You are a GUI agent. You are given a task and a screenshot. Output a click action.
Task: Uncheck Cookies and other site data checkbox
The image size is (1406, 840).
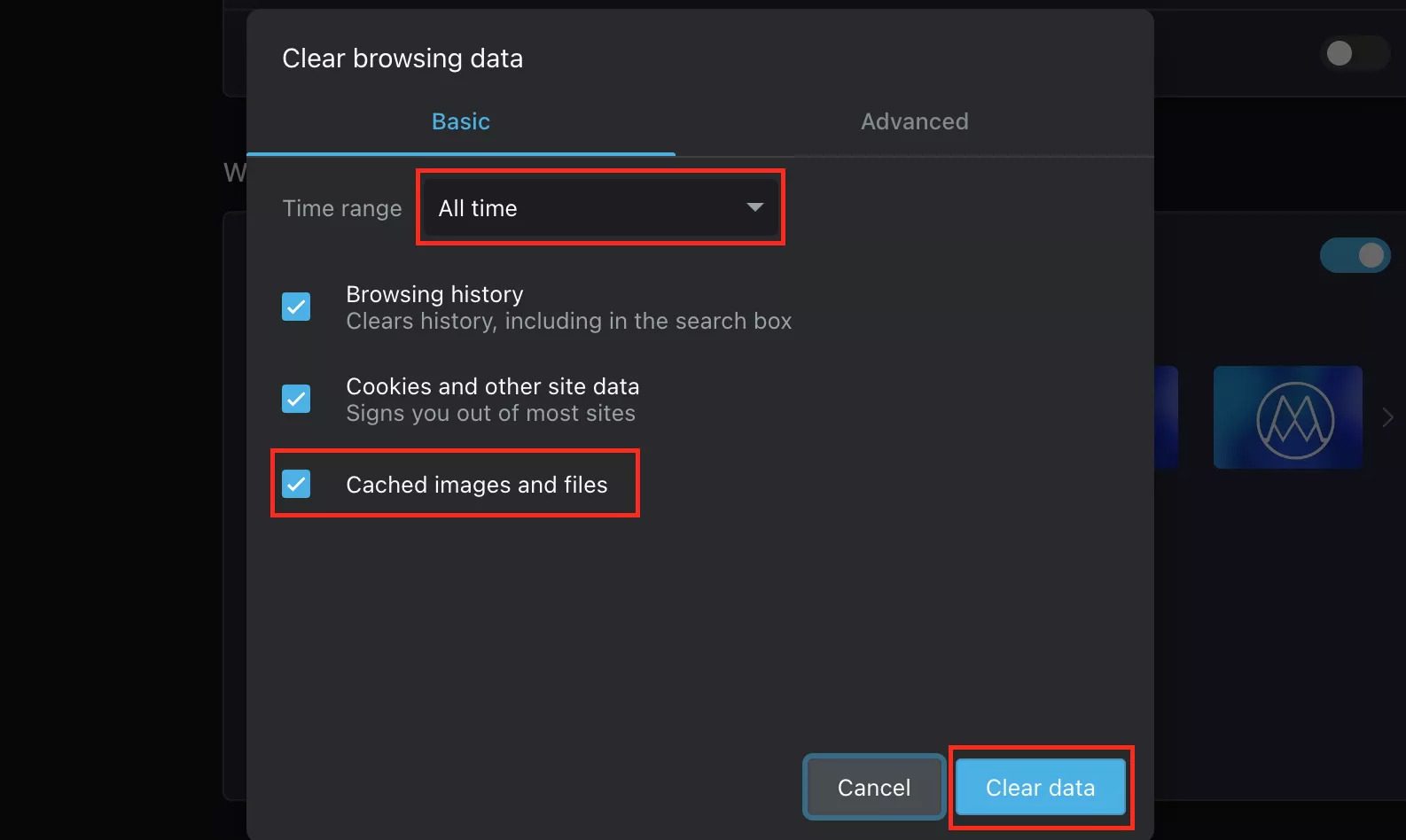296,399
